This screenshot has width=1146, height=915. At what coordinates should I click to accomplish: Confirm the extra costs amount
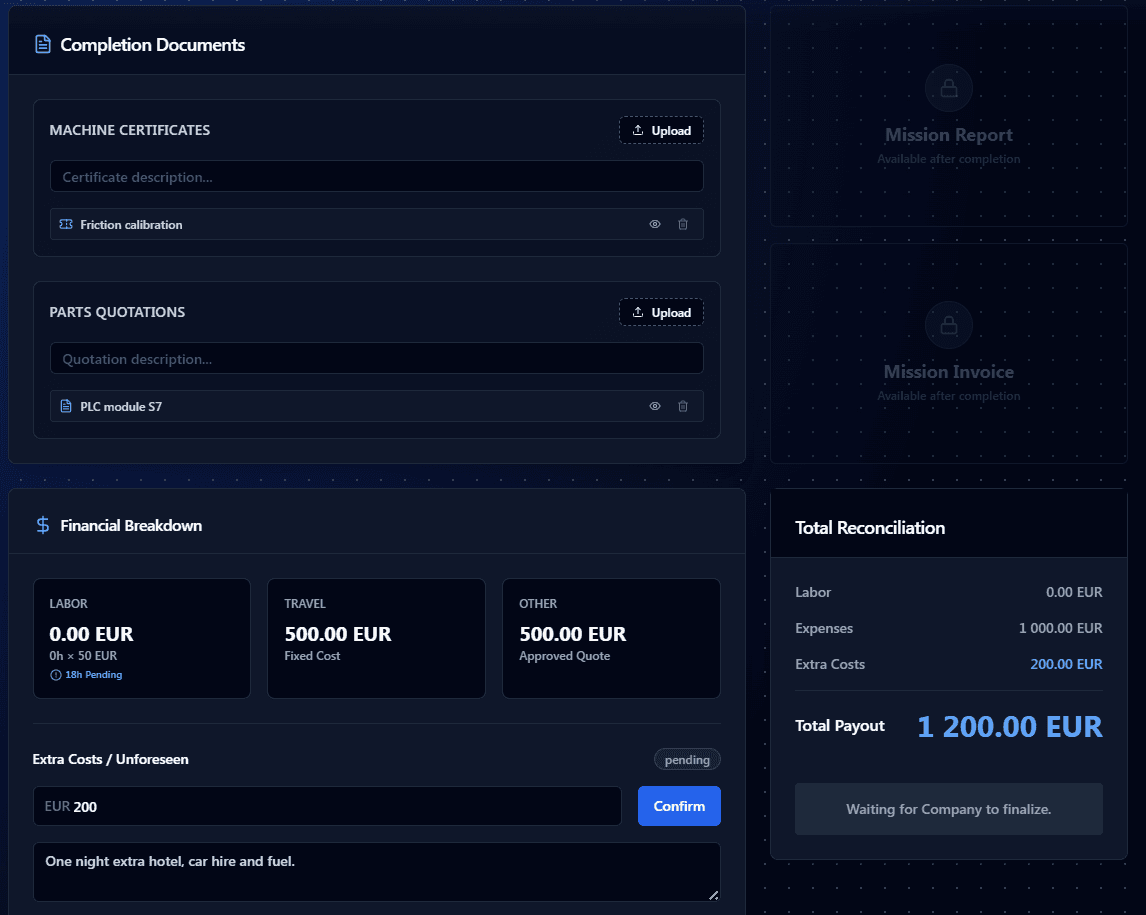[x=679, y=806]
